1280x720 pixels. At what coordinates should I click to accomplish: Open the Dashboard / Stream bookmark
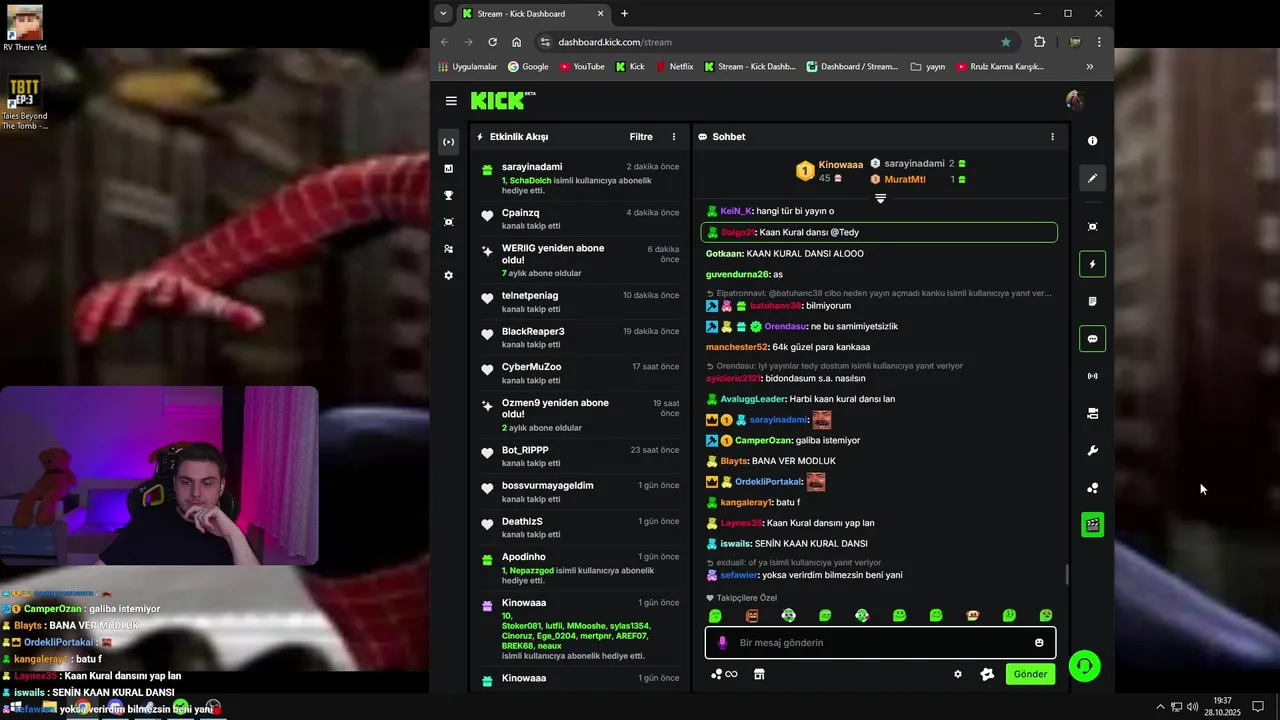tap(852, 67)
